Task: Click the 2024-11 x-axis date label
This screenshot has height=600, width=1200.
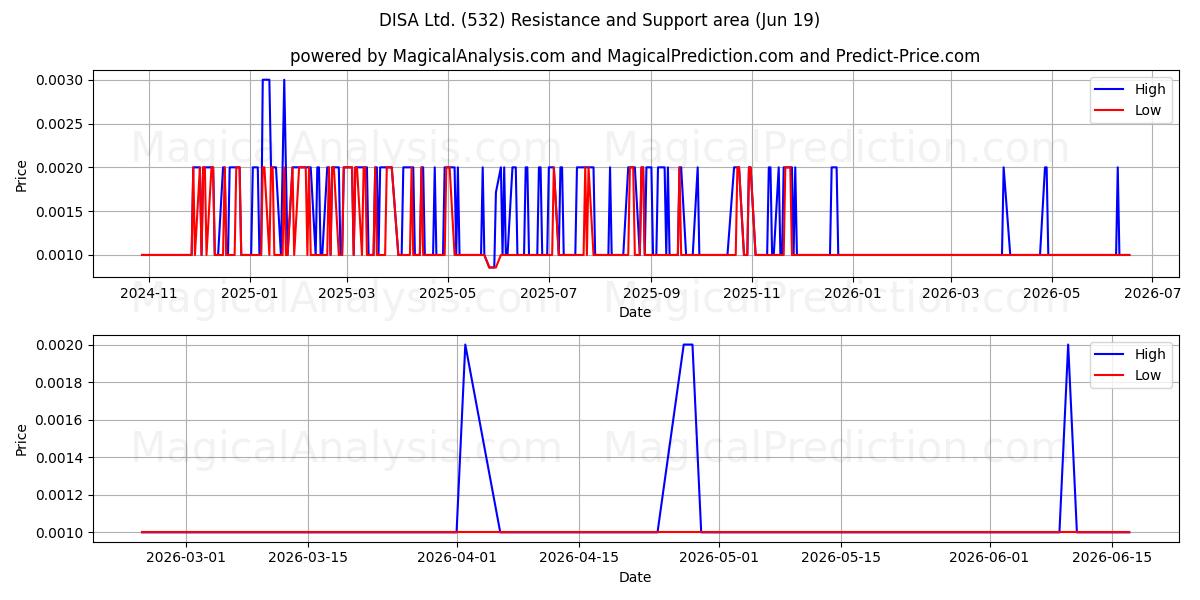Action: [149, 294]
